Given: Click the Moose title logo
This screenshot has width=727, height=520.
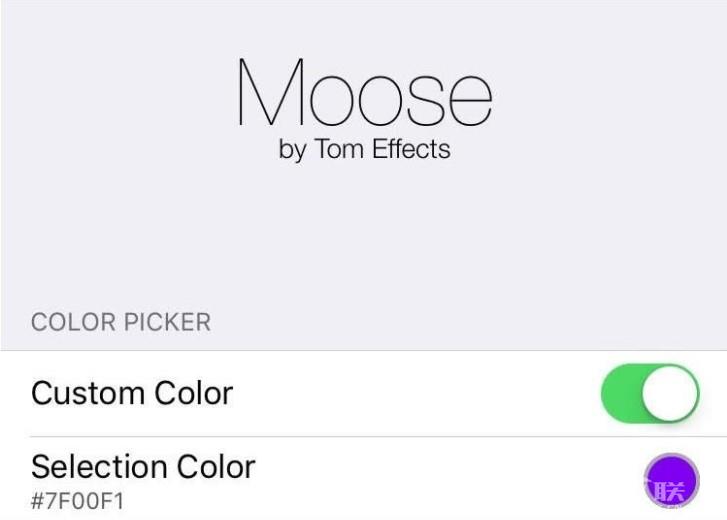Looking at the screenshot, I should [364, 93].
